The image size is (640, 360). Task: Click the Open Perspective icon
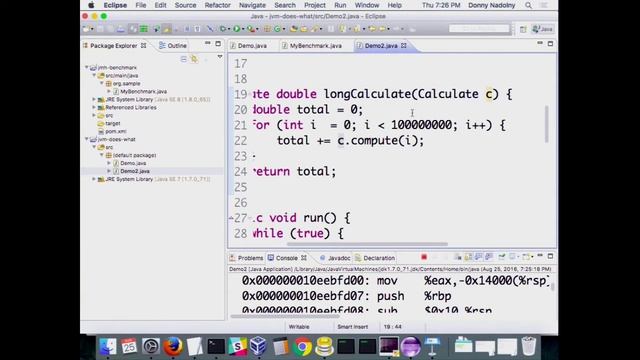523,29
